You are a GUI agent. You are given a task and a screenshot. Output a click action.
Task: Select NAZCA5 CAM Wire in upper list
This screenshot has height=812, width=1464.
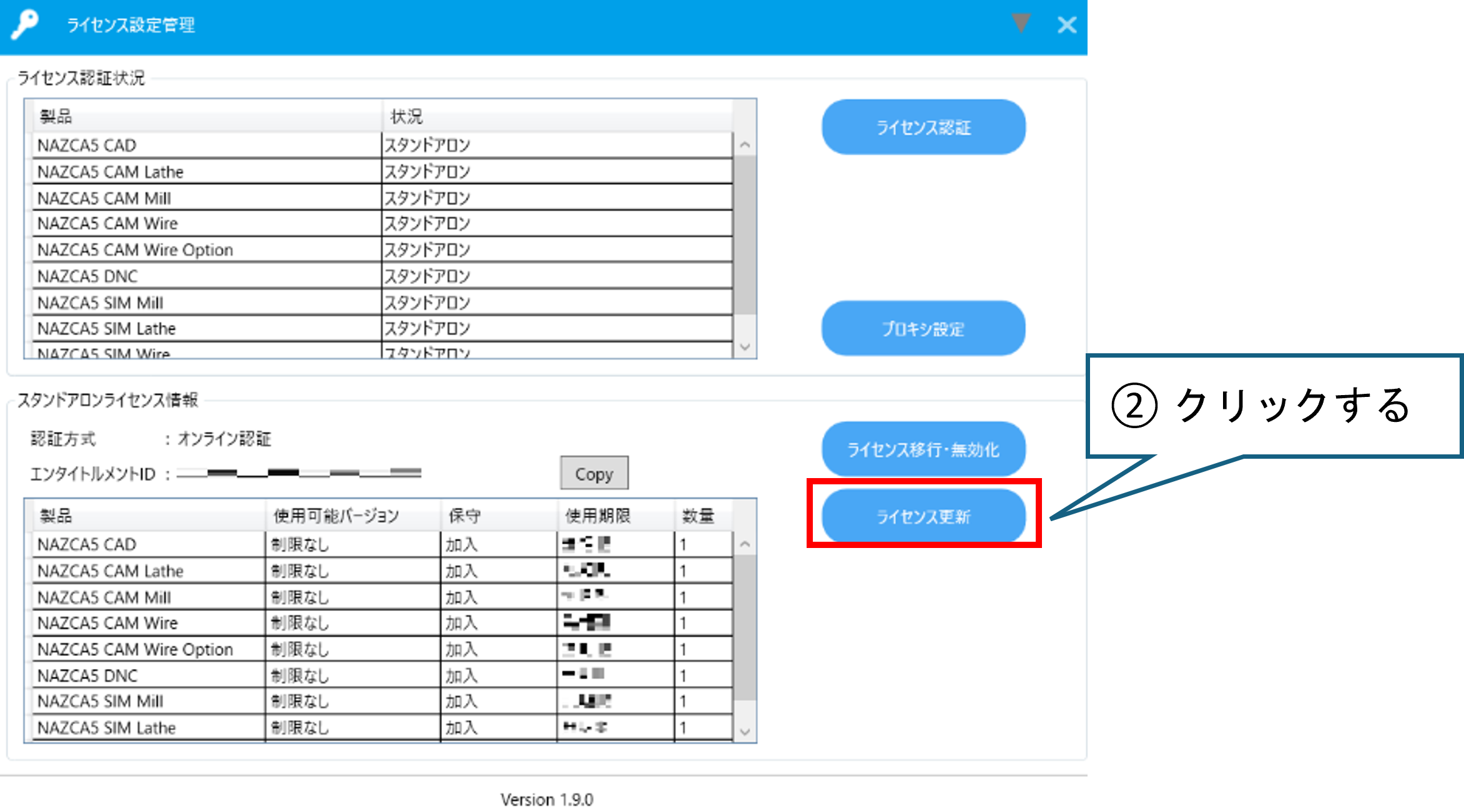click(x=381, y=223)
